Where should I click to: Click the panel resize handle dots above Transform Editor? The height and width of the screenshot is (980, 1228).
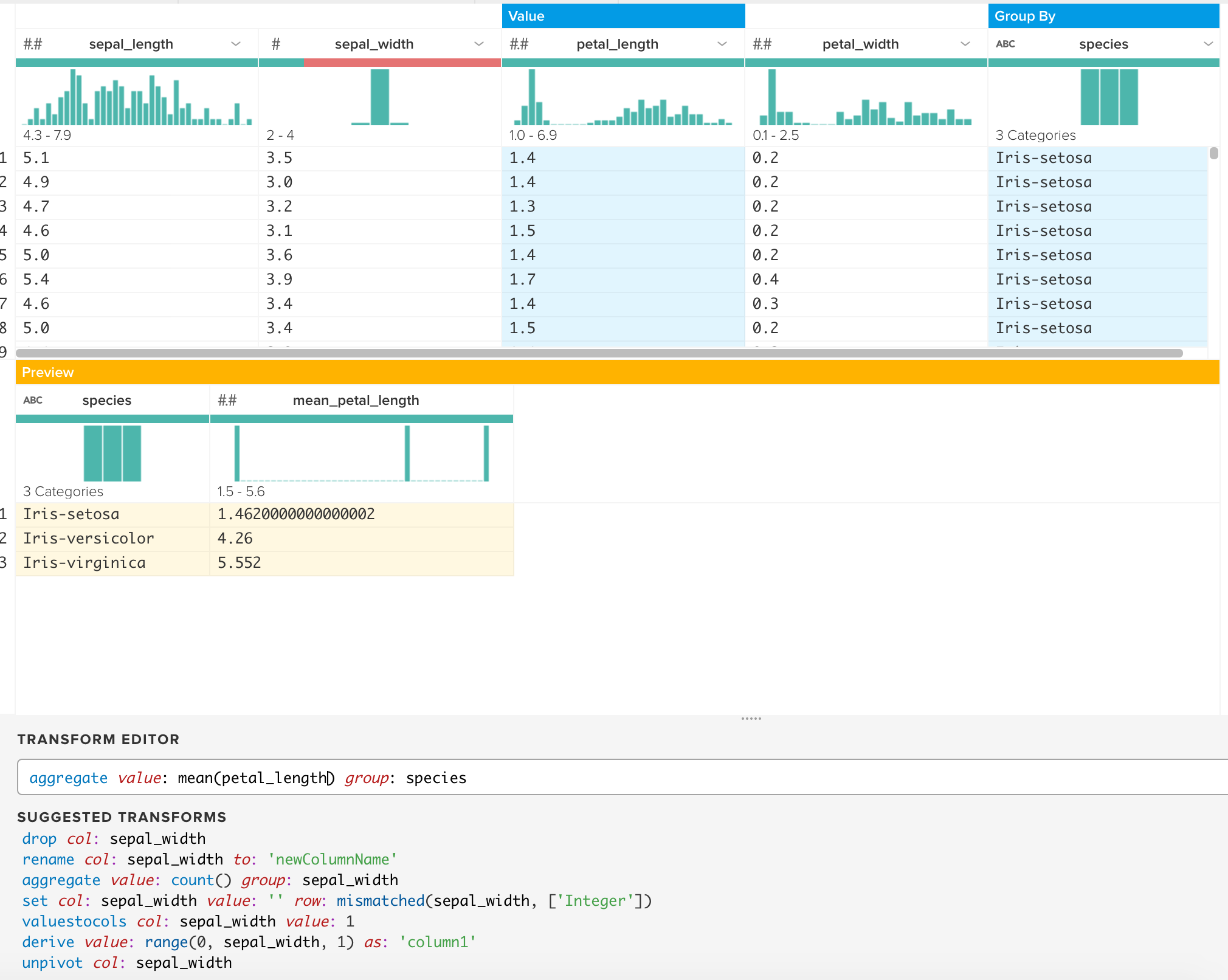(x=751, y=719)
